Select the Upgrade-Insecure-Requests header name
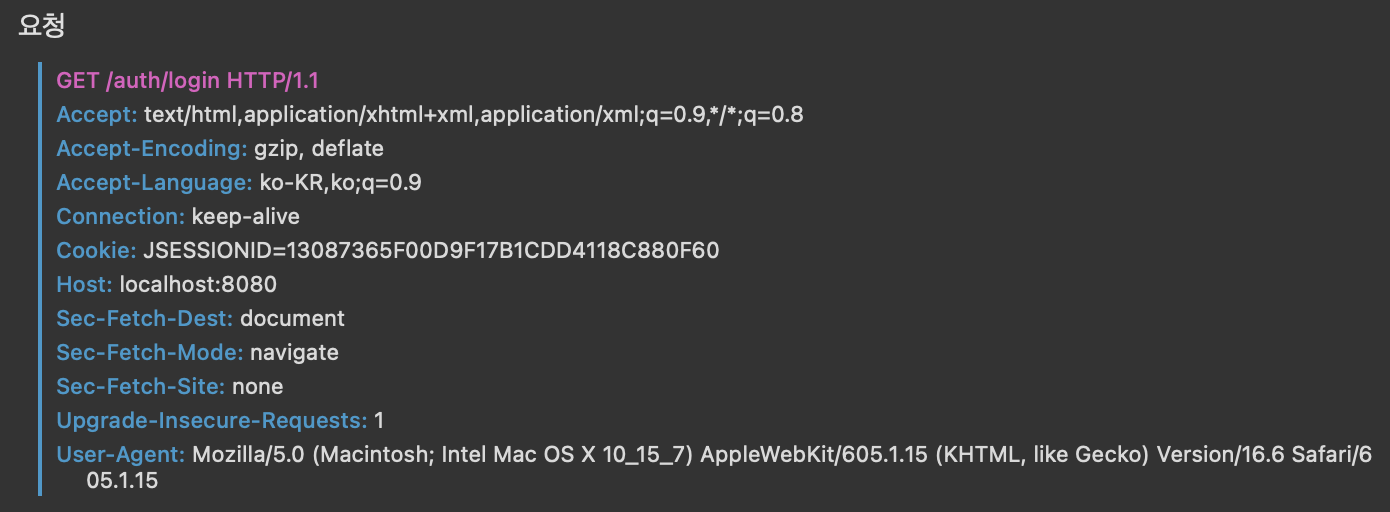The height and width of the screenshot is (512, 1390). (211, 421)
